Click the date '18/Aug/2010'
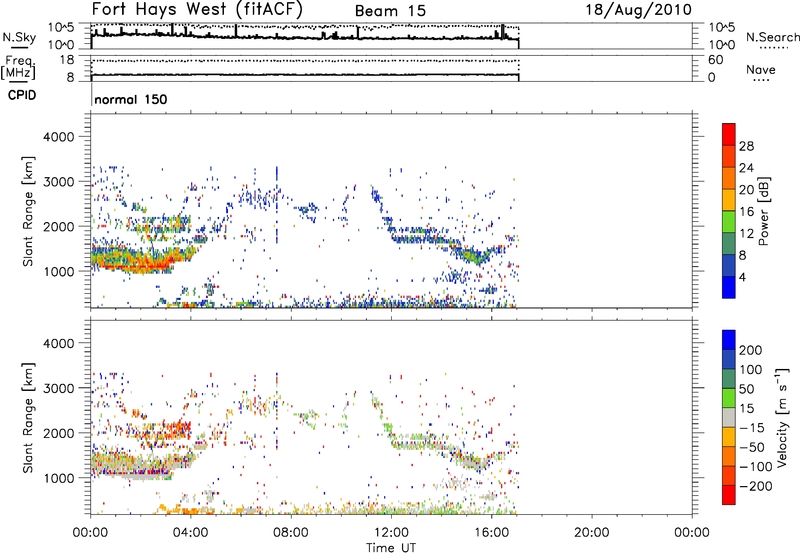 click(638, 10)
